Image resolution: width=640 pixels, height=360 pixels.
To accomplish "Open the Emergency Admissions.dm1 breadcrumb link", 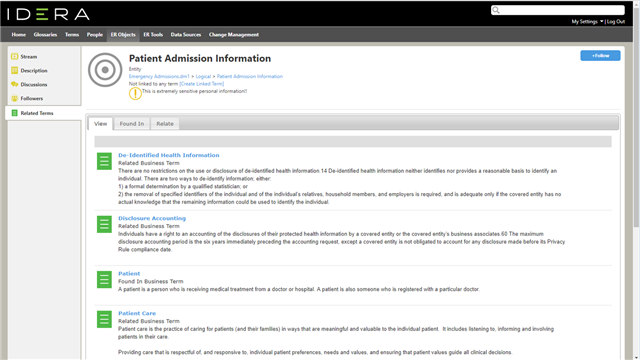I will click(x=159, y=76).
